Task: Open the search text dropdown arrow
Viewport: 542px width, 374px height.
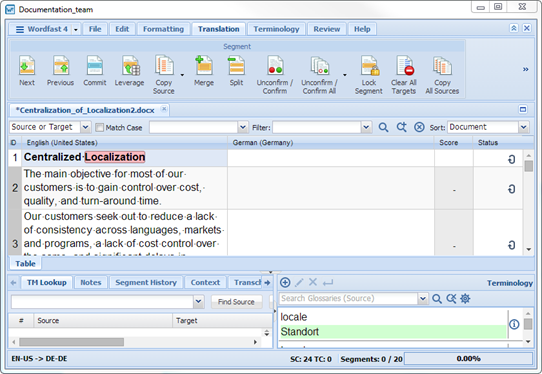Action: pos(243,127)
